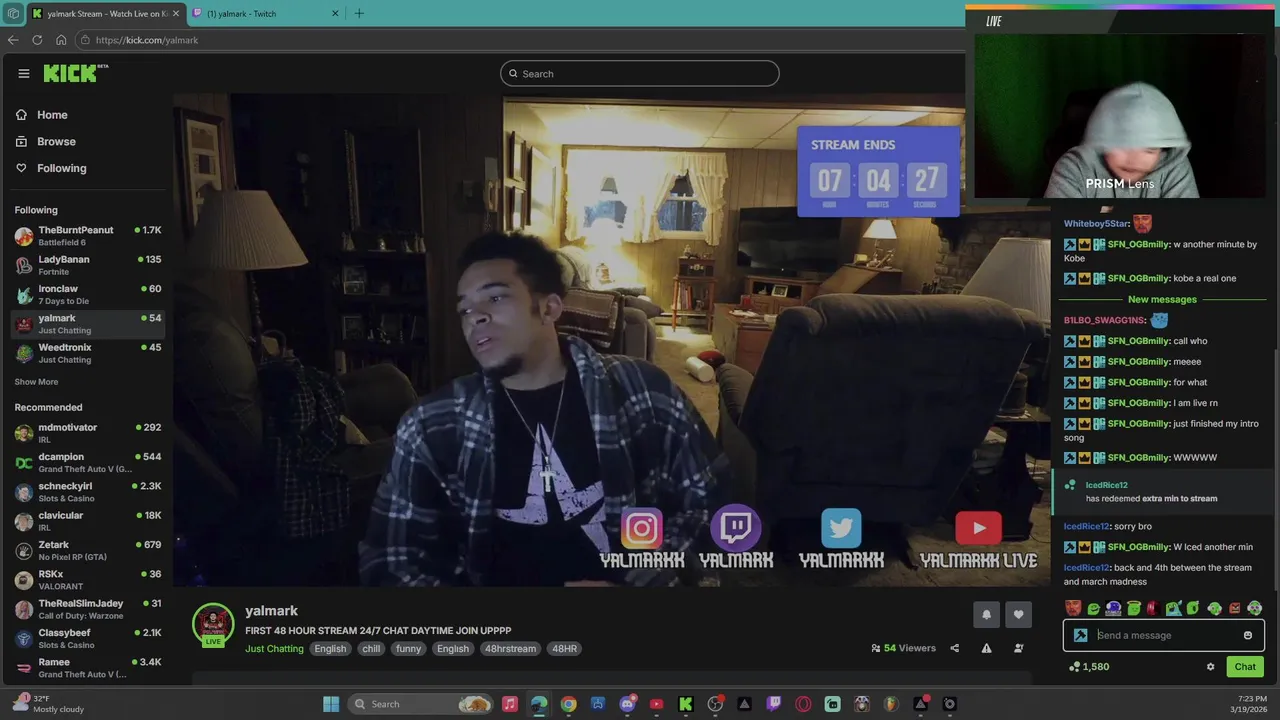Viewport: 1280px width, 720px height.
Task: Close the yalmark Stream Kick tab
Action: pyautogui.click(x=176, y=14)
